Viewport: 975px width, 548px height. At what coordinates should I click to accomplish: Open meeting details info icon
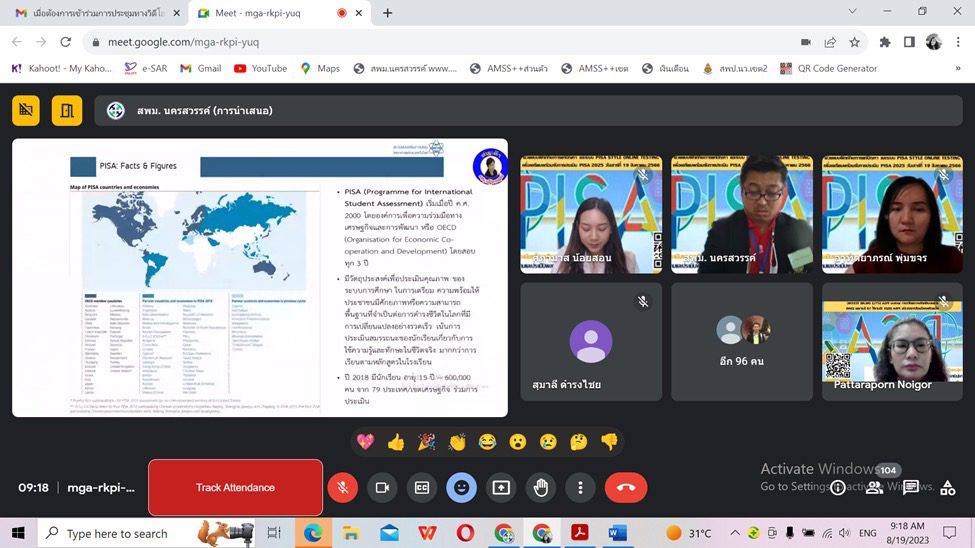point(838,488)
